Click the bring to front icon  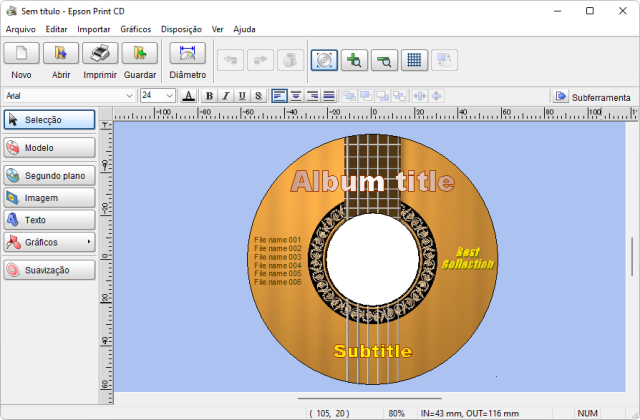(349, 96)
